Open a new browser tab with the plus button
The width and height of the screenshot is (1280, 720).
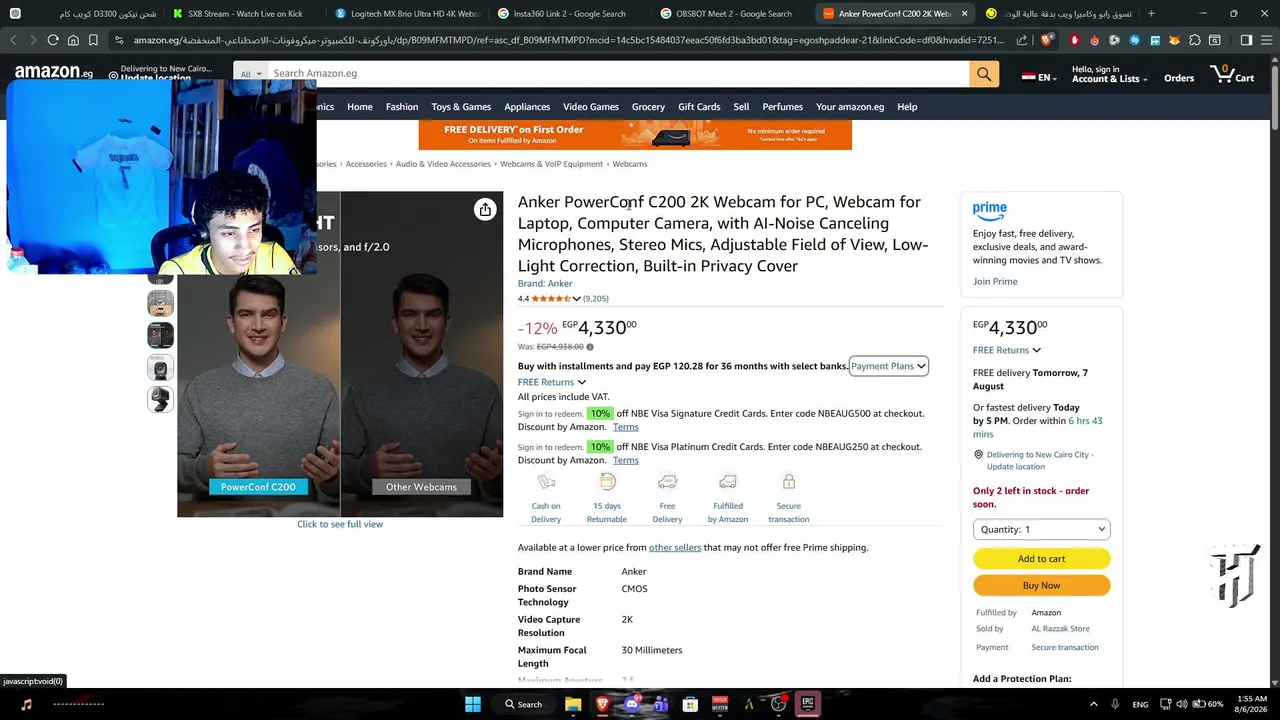(1151, 13)
